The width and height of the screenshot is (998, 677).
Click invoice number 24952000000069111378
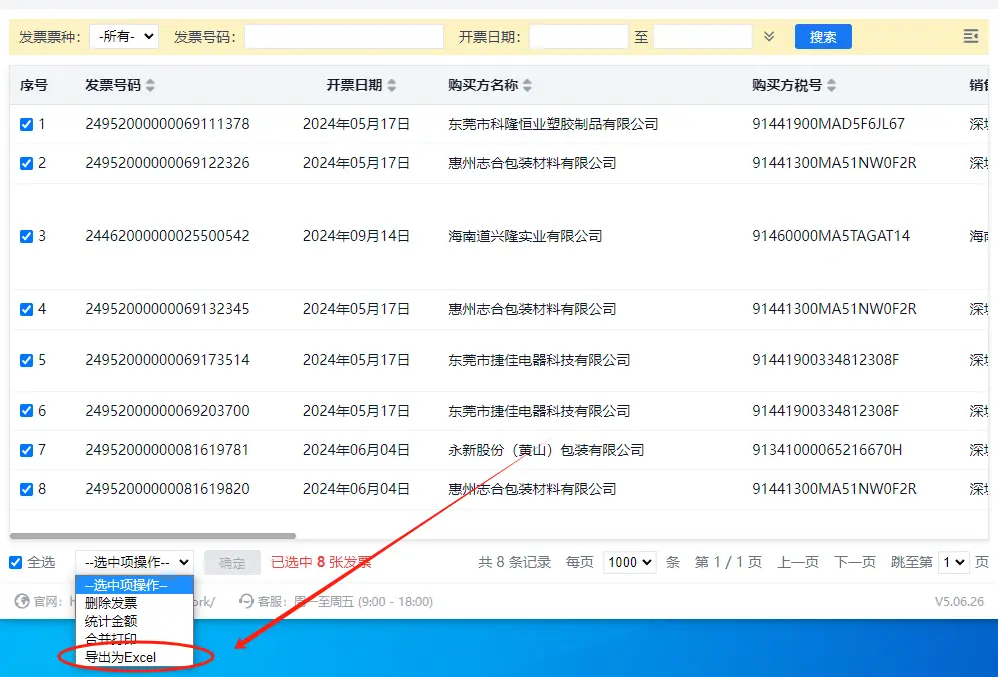[x=167, y=124]
